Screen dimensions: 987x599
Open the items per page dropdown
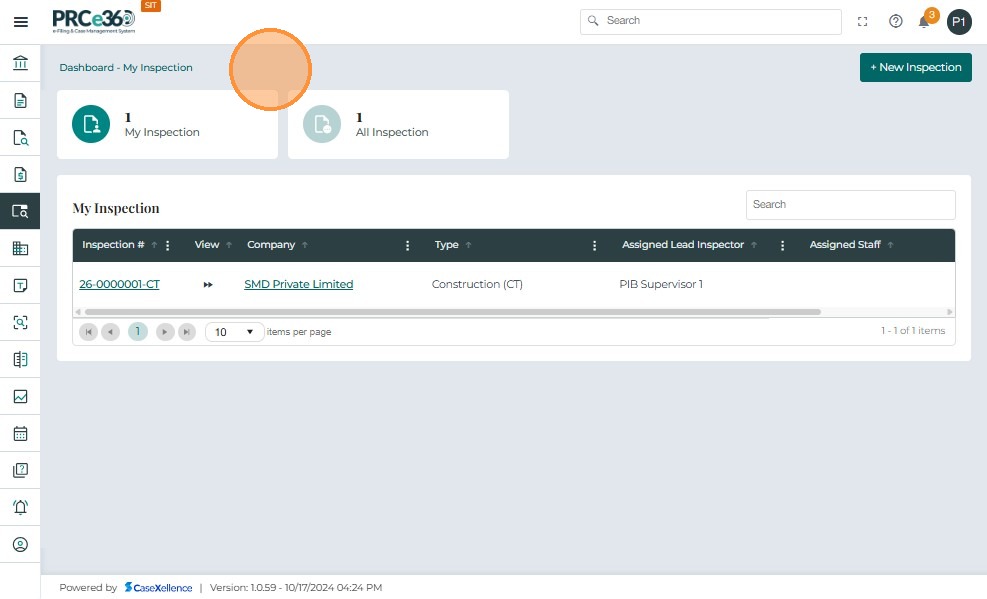point(234,332)
